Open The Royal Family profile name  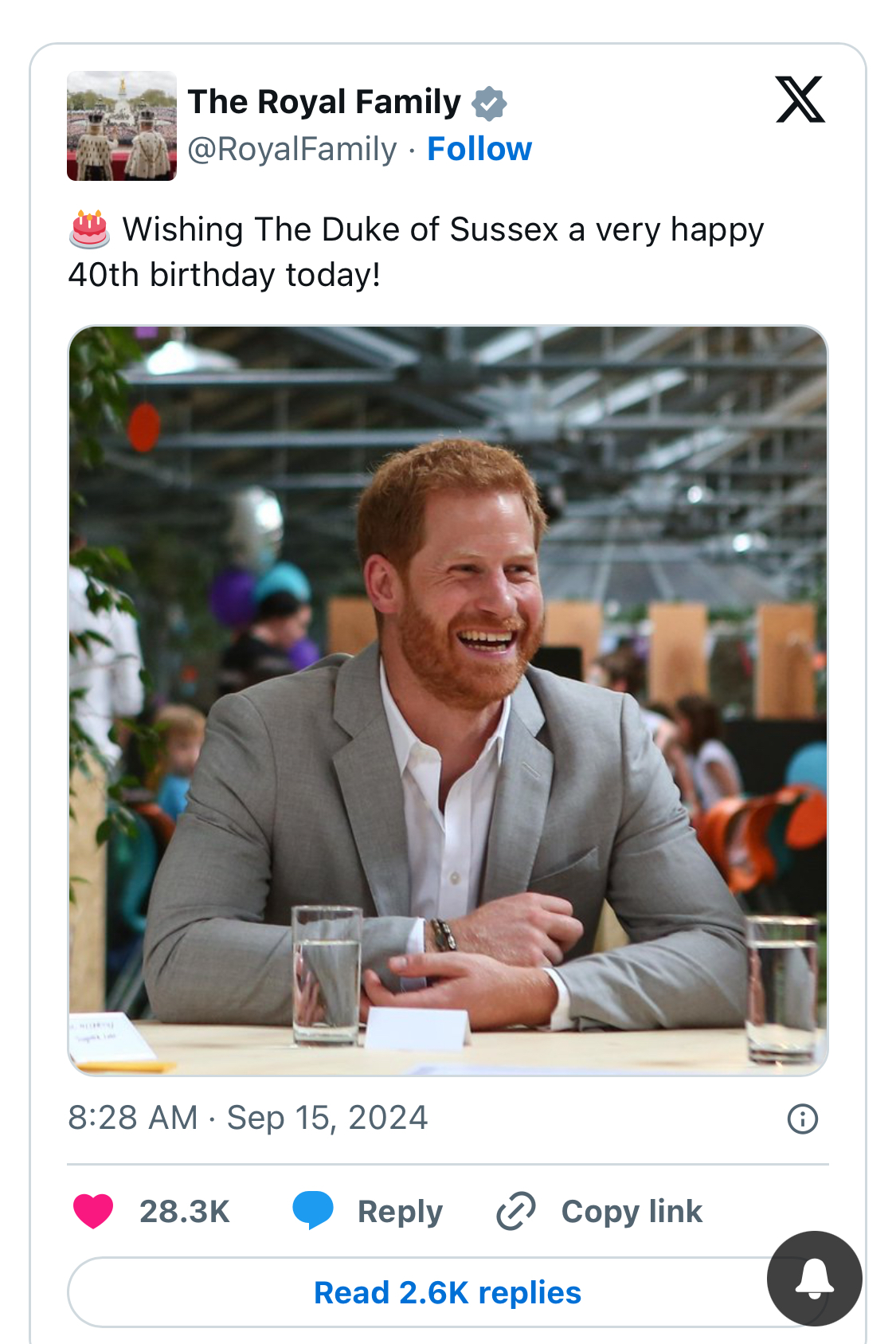324,102
